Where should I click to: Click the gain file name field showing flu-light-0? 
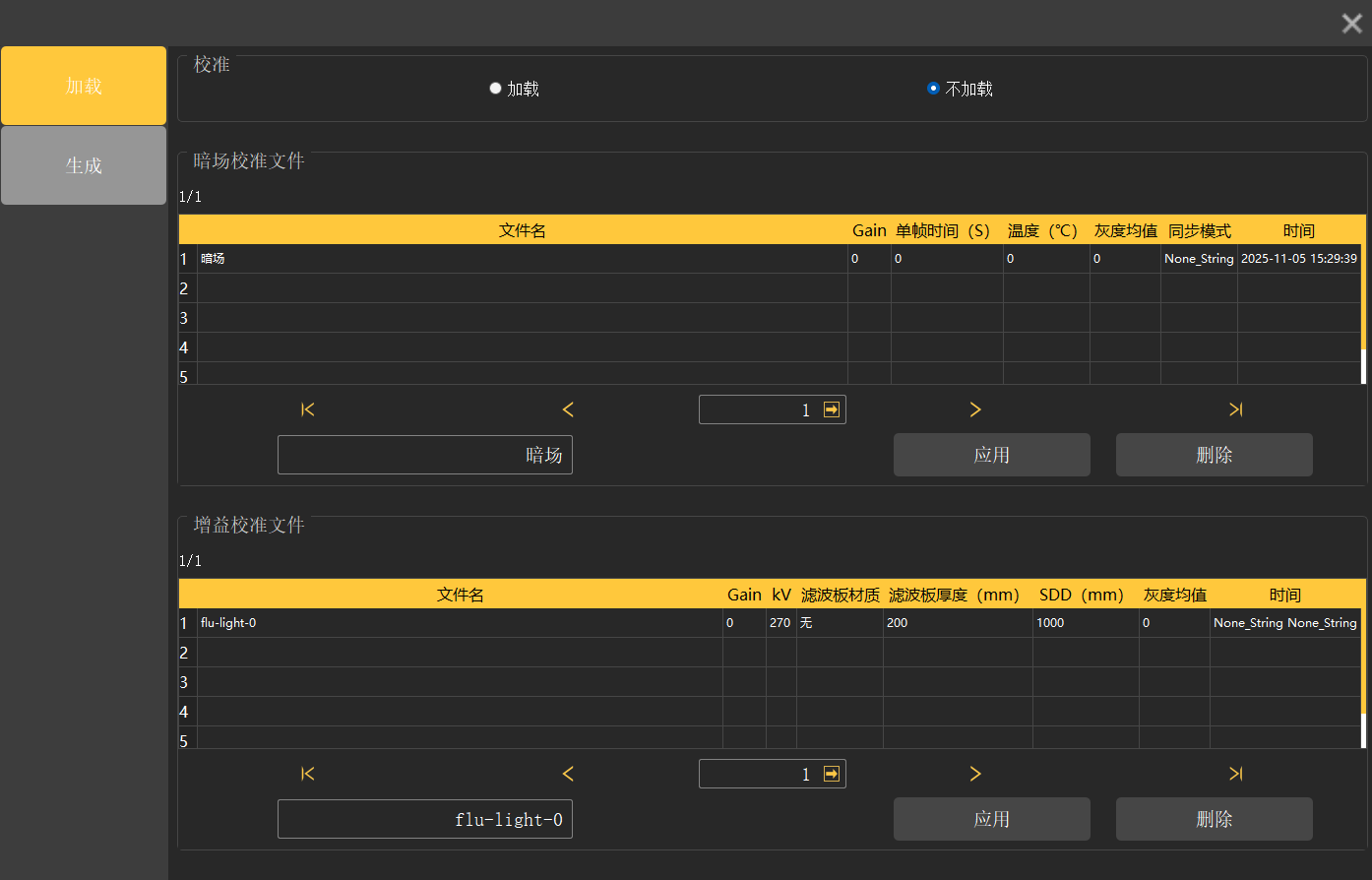(425, 819)
